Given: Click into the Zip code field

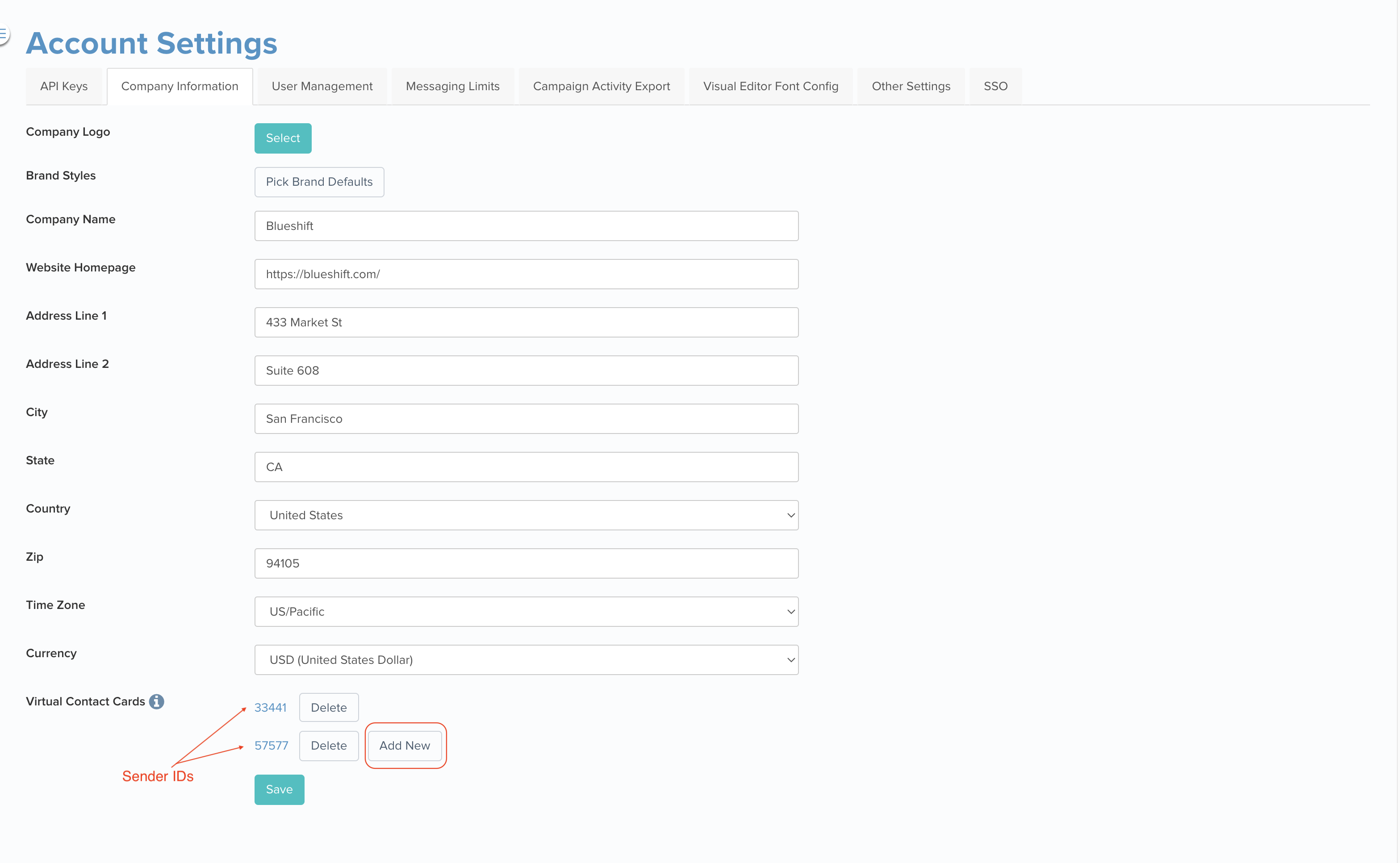Looking at the screenshot, I should click(x=526, y=563).
